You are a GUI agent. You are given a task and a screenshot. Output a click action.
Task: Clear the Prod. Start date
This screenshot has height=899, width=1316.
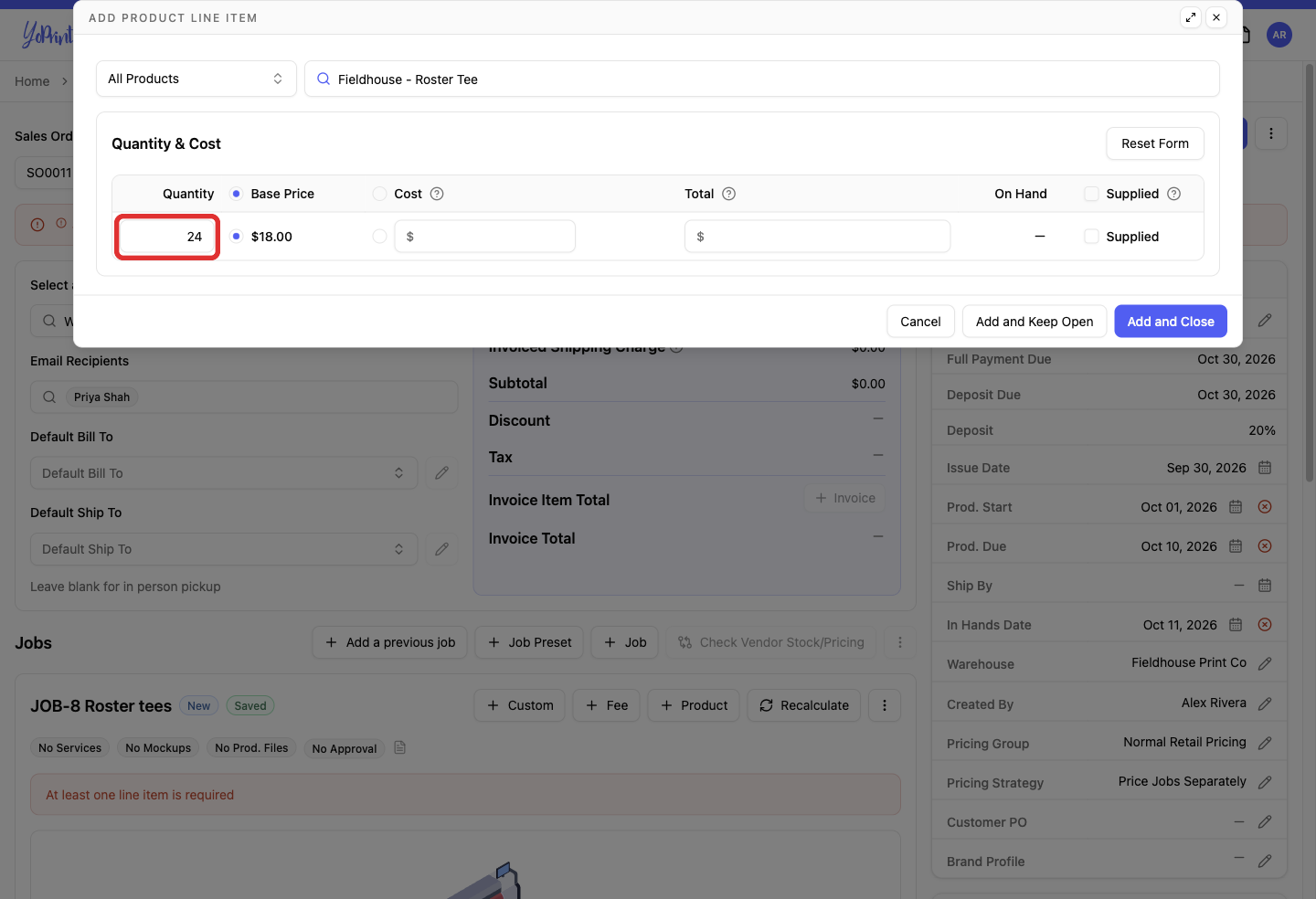coord(1265,507)
